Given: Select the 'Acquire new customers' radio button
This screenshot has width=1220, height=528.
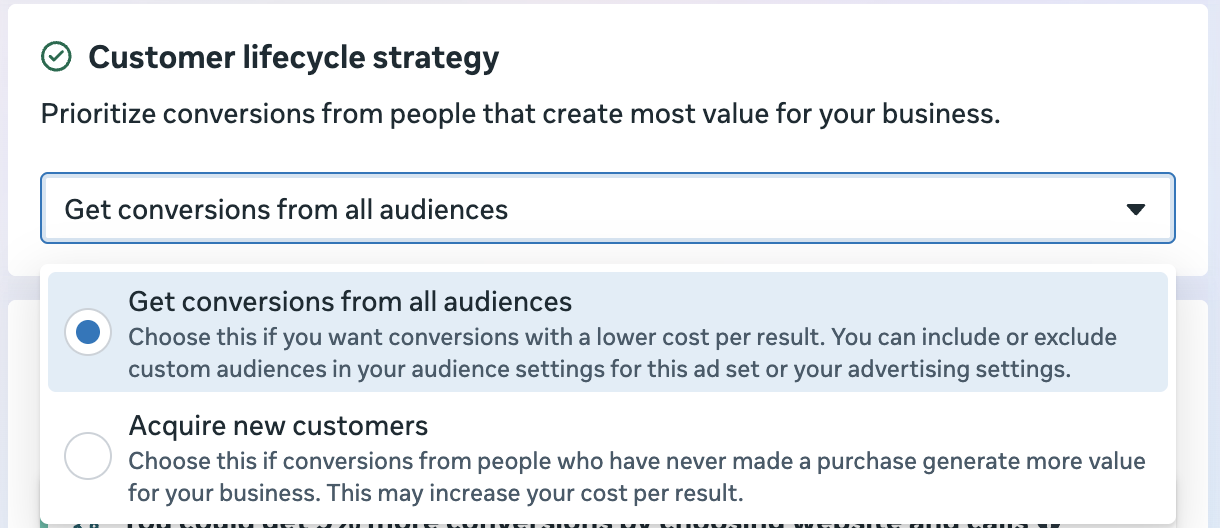Looking at the screenshot, I should [88, 457].
